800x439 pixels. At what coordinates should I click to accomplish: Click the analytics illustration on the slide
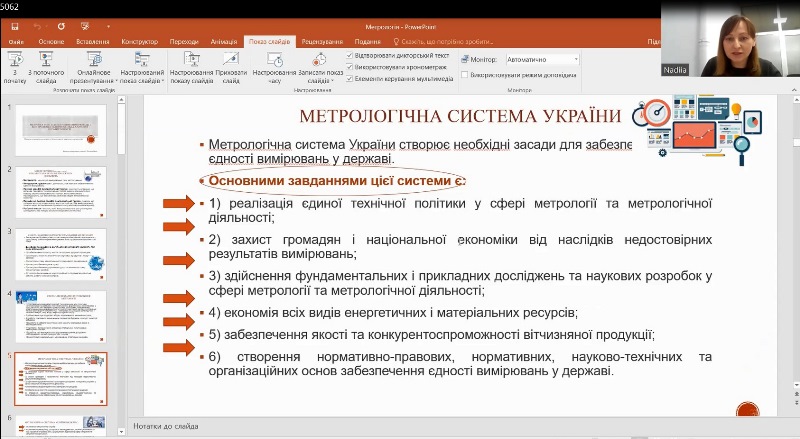pos(696,129)
